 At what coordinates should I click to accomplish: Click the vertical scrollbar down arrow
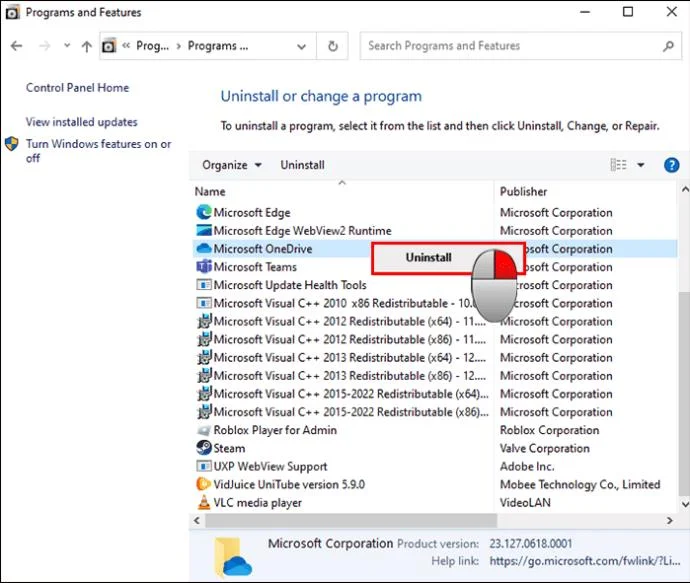tap(685, 504)
